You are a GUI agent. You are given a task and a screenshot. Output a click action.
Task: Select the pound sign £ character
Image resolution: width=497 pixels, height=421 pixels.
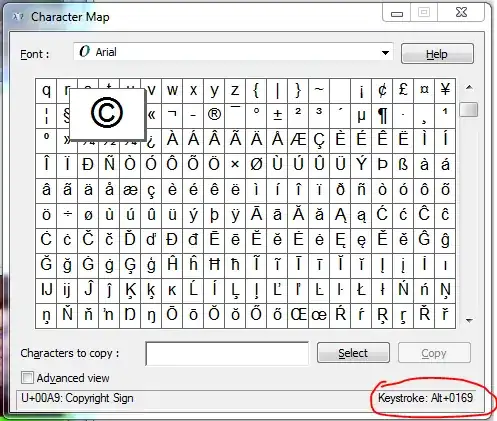403,90
